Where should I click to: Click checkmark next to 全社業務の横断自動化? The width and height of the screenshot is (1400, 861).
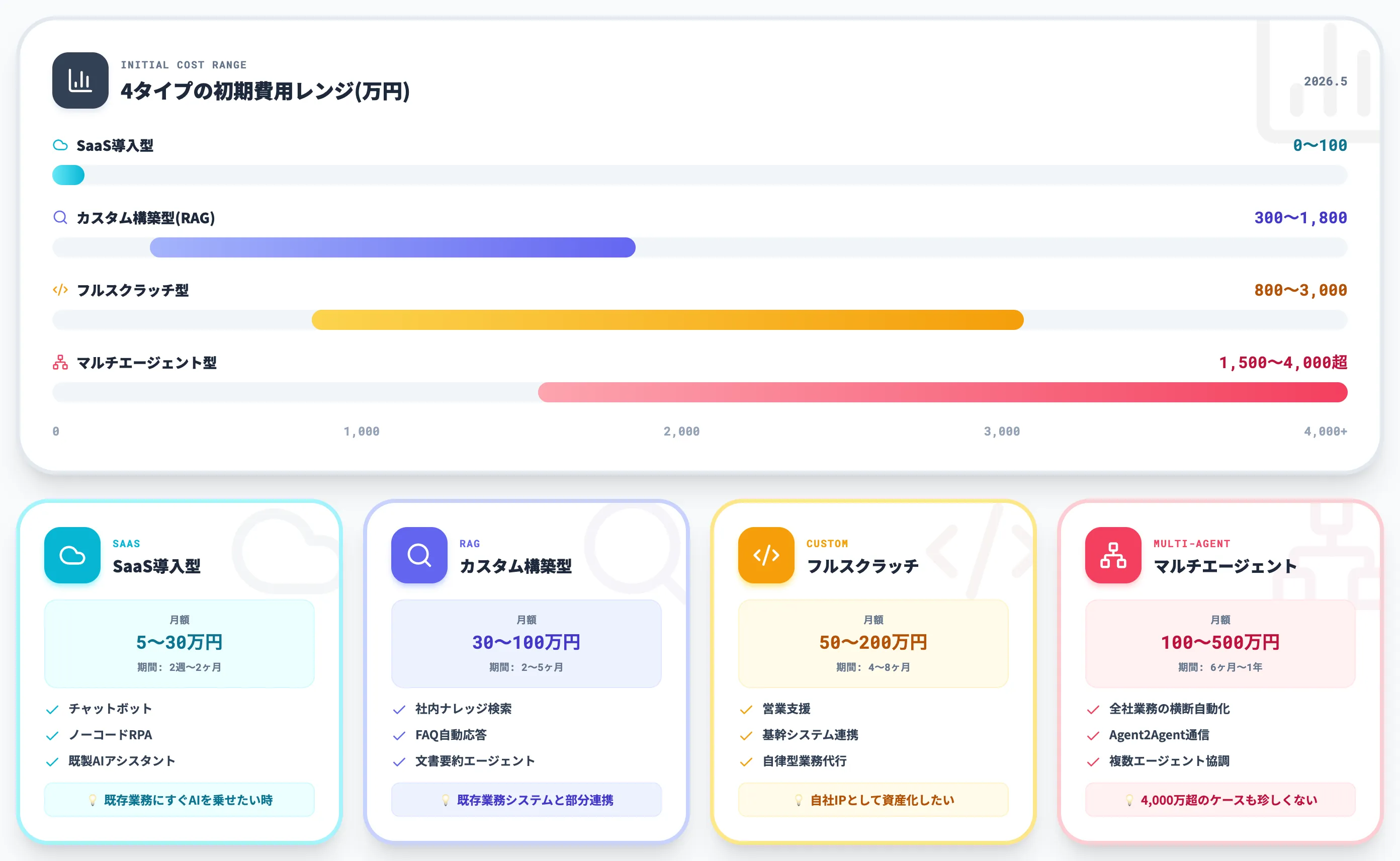click(1093, 710)
